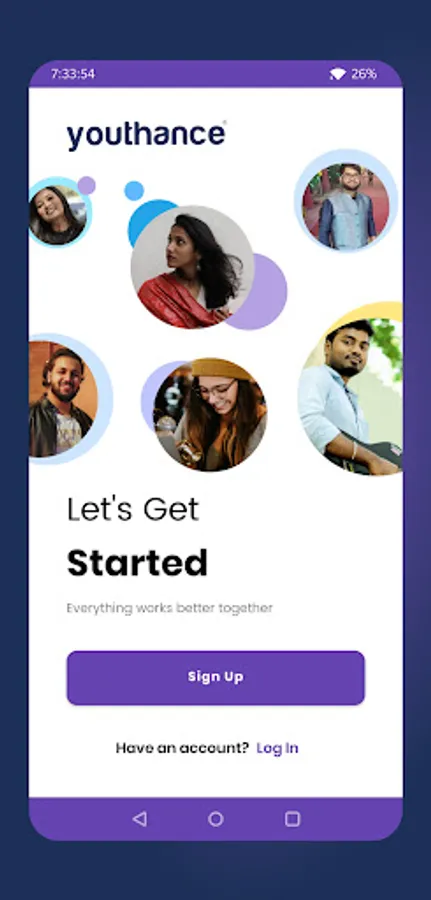Click the 'Everything works better together' tagline
The height and width of the screenshot is (900, 431).
169,608
